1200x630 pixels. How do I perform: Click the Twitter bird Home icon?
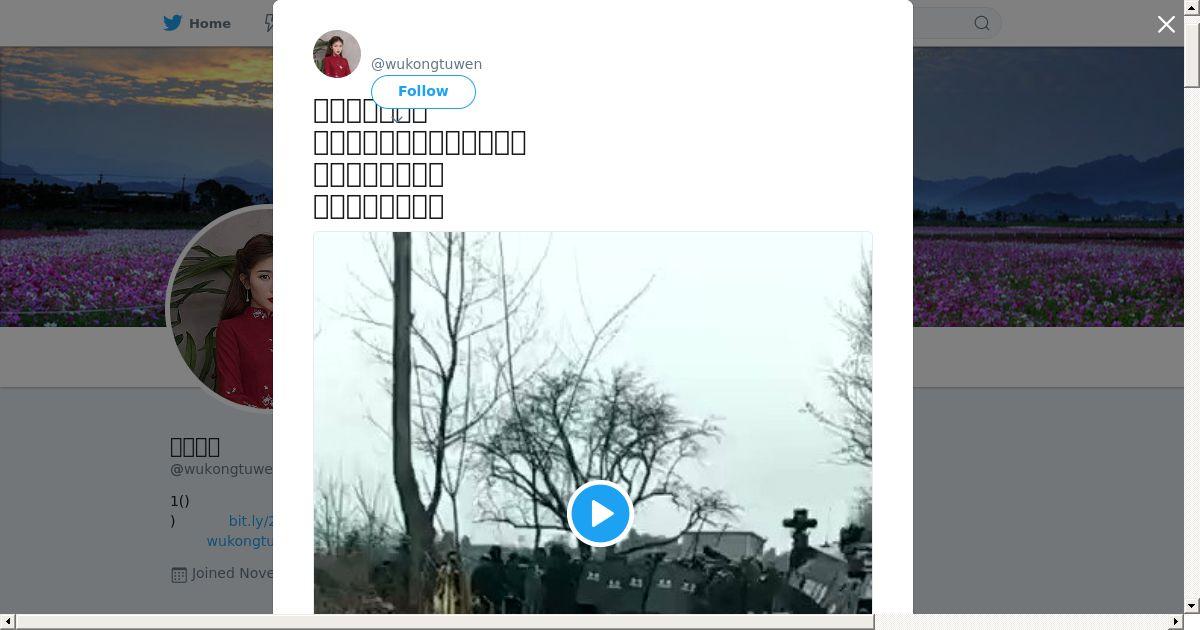point(173,23)
